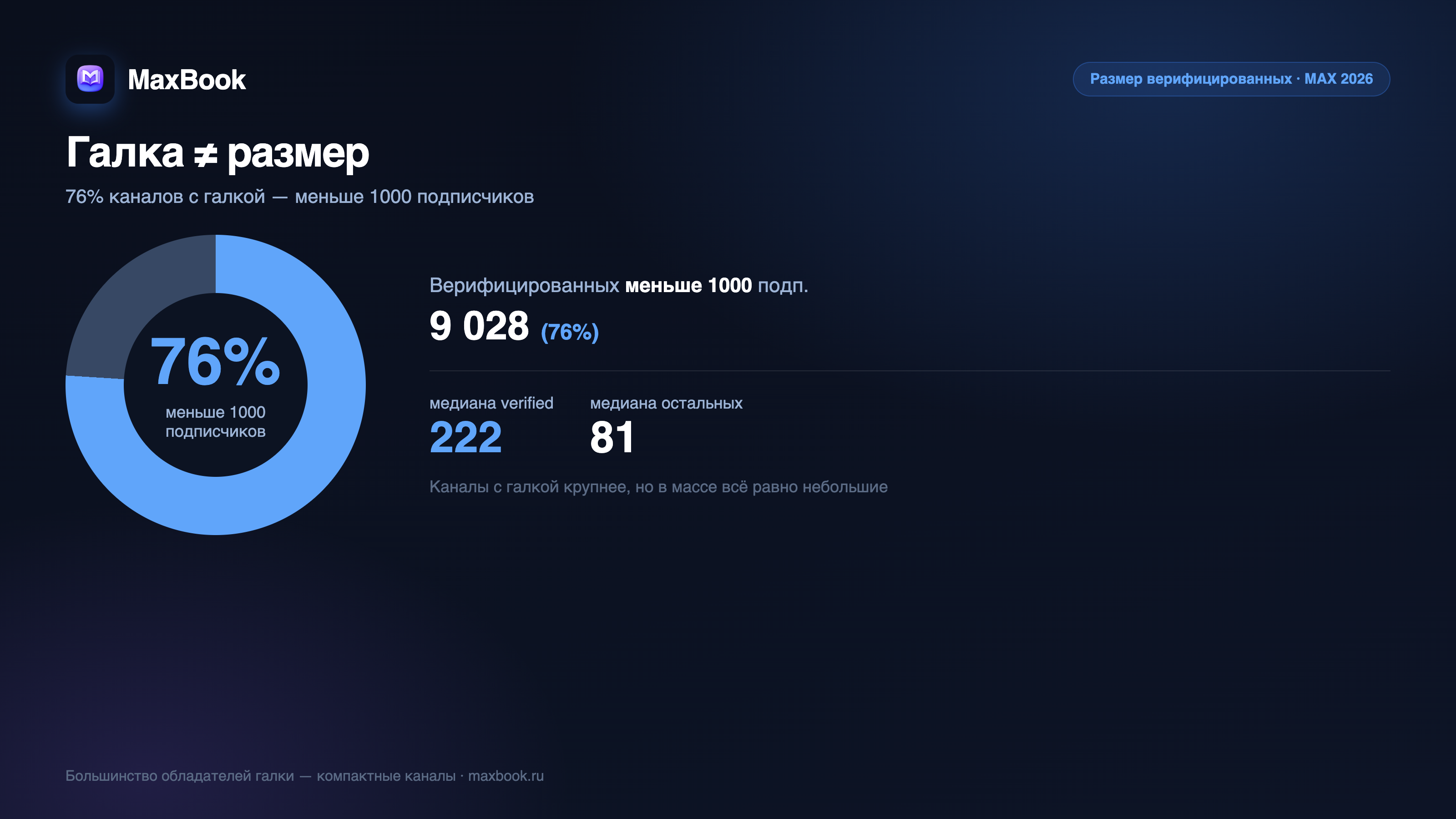Click the blue value 222
The height and width of the screenshot is (819, 1456).
(466, 437)
